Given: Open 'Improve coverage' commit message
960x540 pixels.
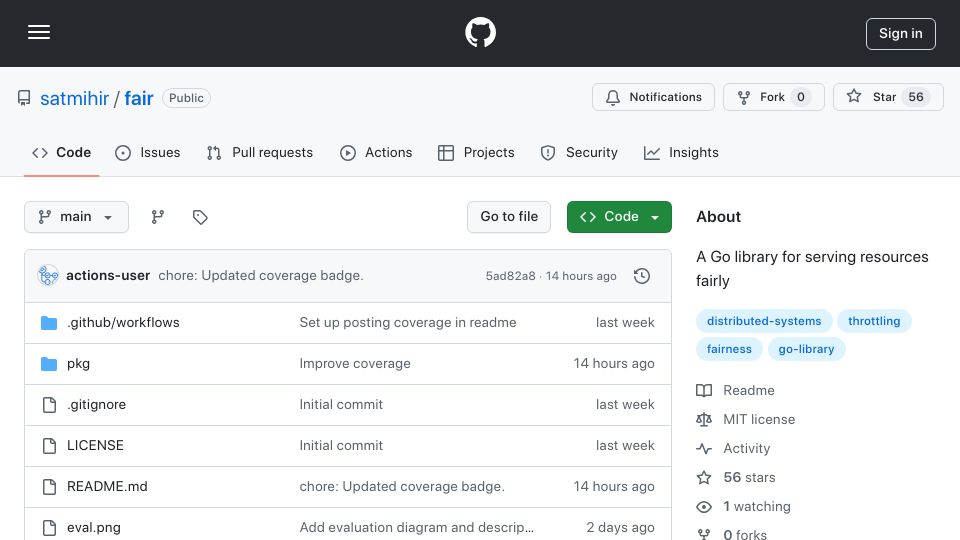Looking at the screenshot, I should pyautogui.click(x=354, y=364).
